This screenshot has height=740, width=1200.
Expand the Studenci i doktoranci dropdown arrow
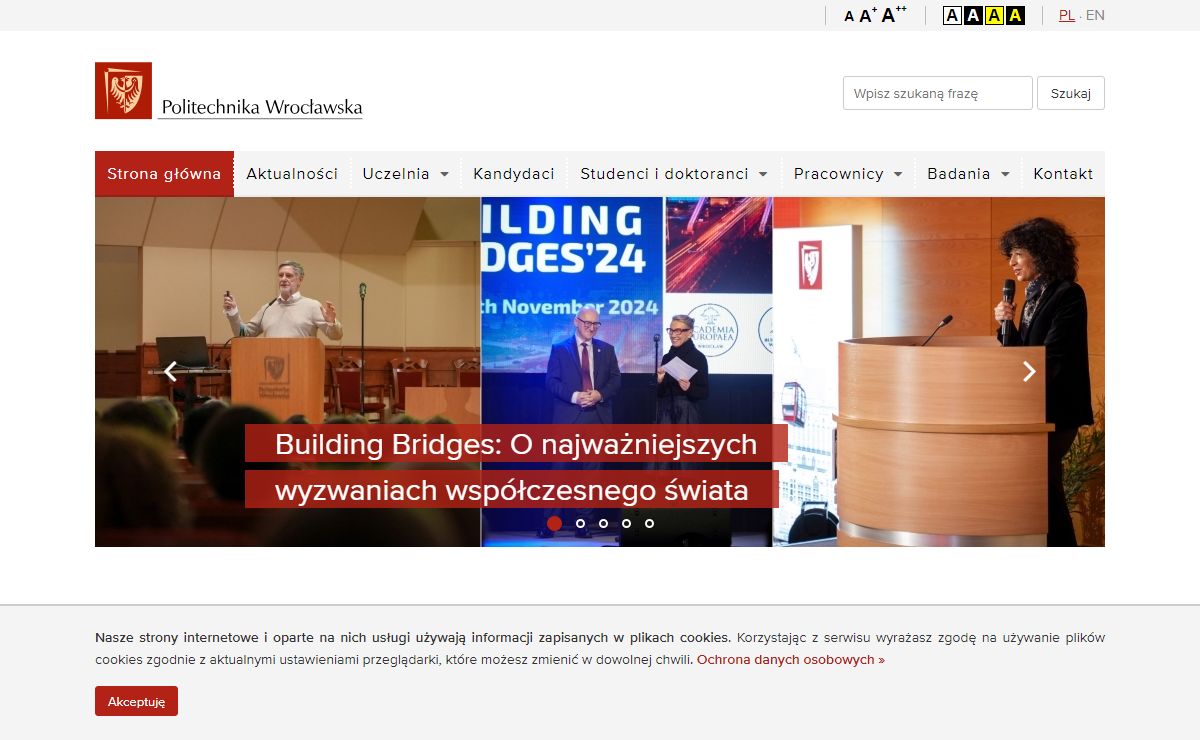tap(763, 175)
